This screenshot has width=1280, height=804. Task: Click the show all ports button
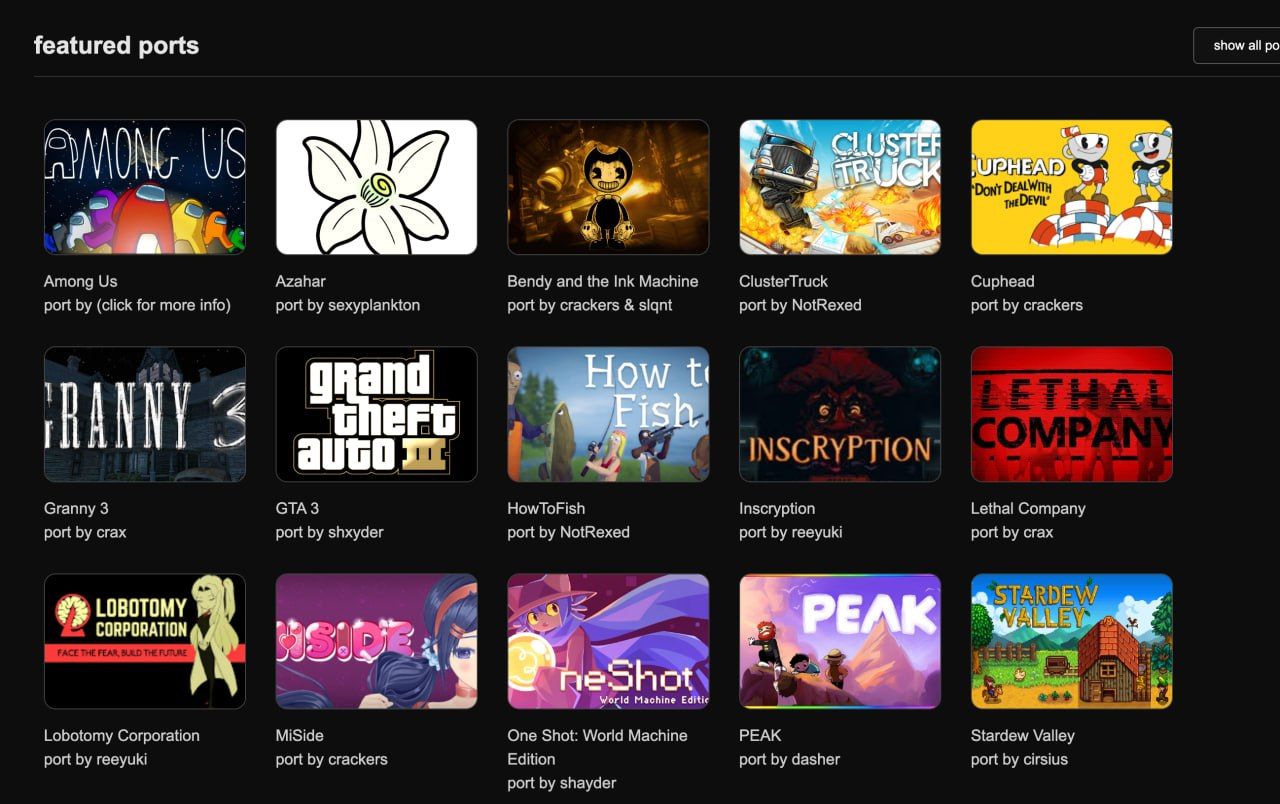pos(1237,45)
